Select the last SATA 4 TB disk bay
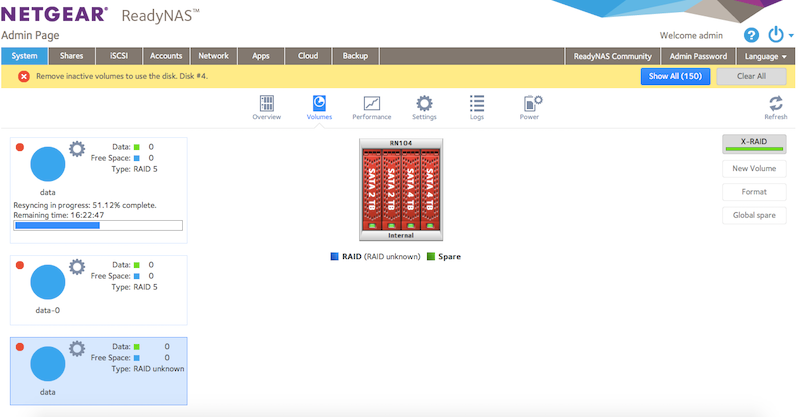 pyautogui.click(x=430, y=189)
